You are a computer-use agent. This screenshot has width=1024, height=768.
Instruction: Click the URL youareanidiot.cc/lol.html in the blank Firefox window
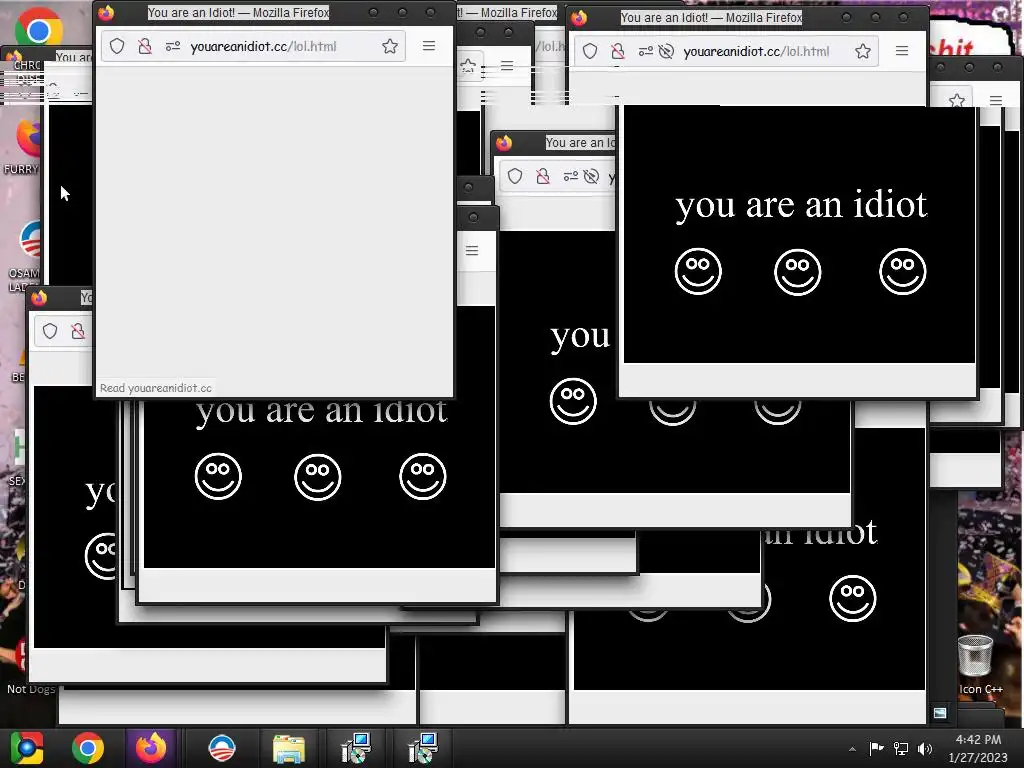[263, 46]
